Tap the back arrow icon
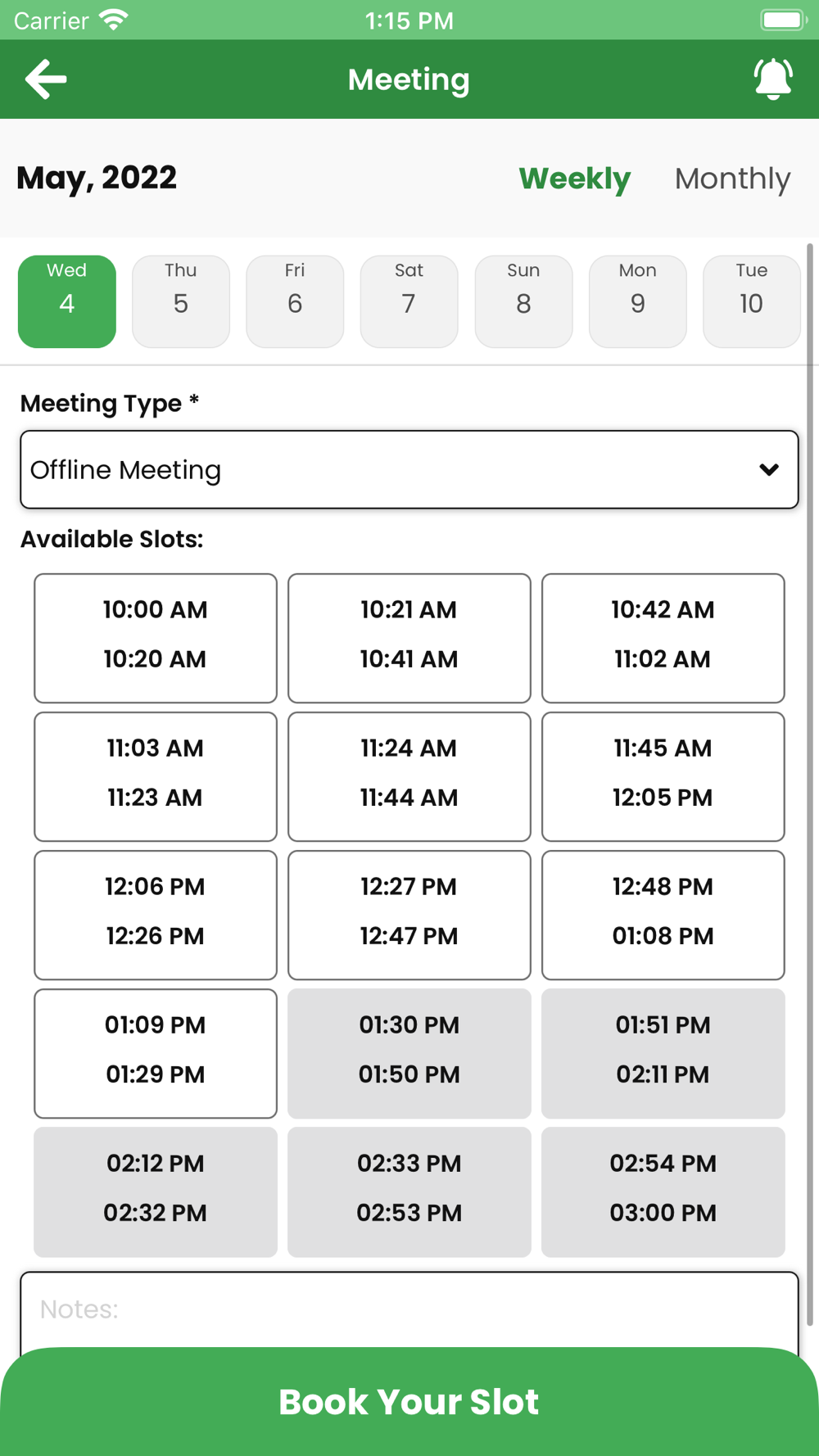The height and width of the screenshot is (1456, 819). point(46,79)
